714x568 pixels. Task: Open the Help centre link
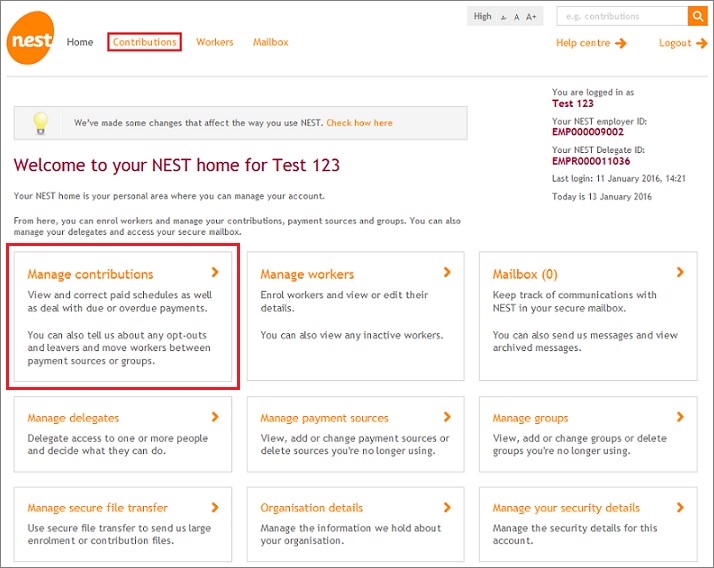click(x=583, y=43)
